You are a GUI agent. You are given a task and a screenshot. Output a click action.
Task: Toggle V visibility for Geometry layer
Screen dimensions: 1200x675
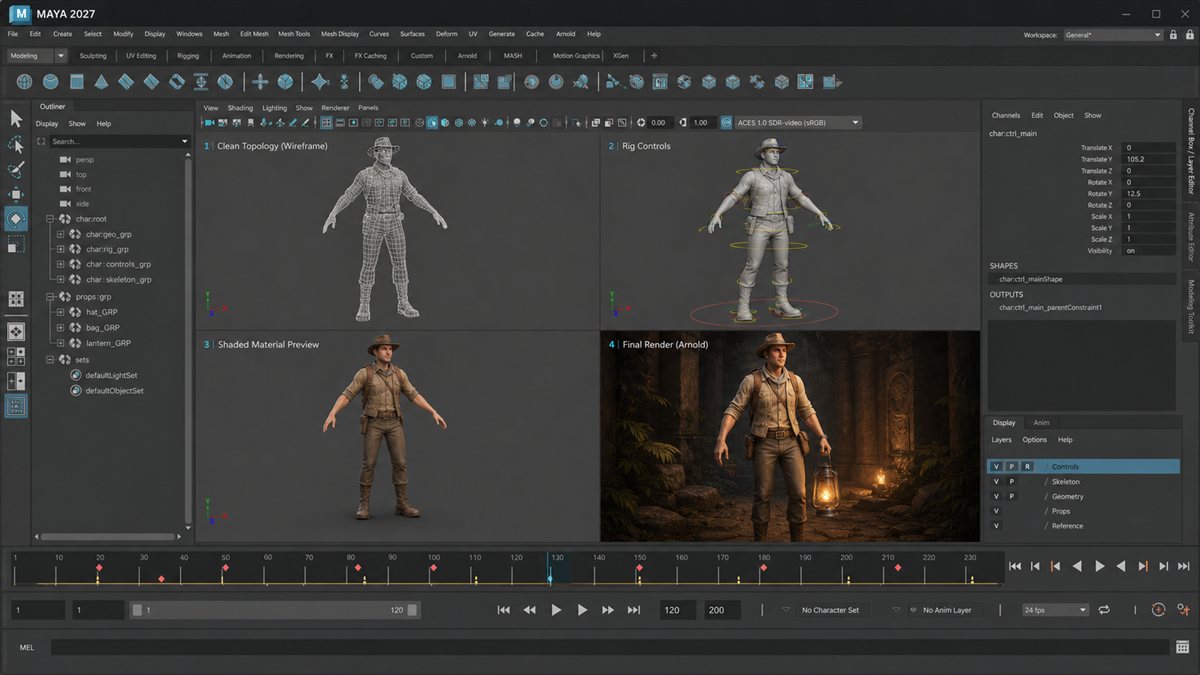point(996,496)
